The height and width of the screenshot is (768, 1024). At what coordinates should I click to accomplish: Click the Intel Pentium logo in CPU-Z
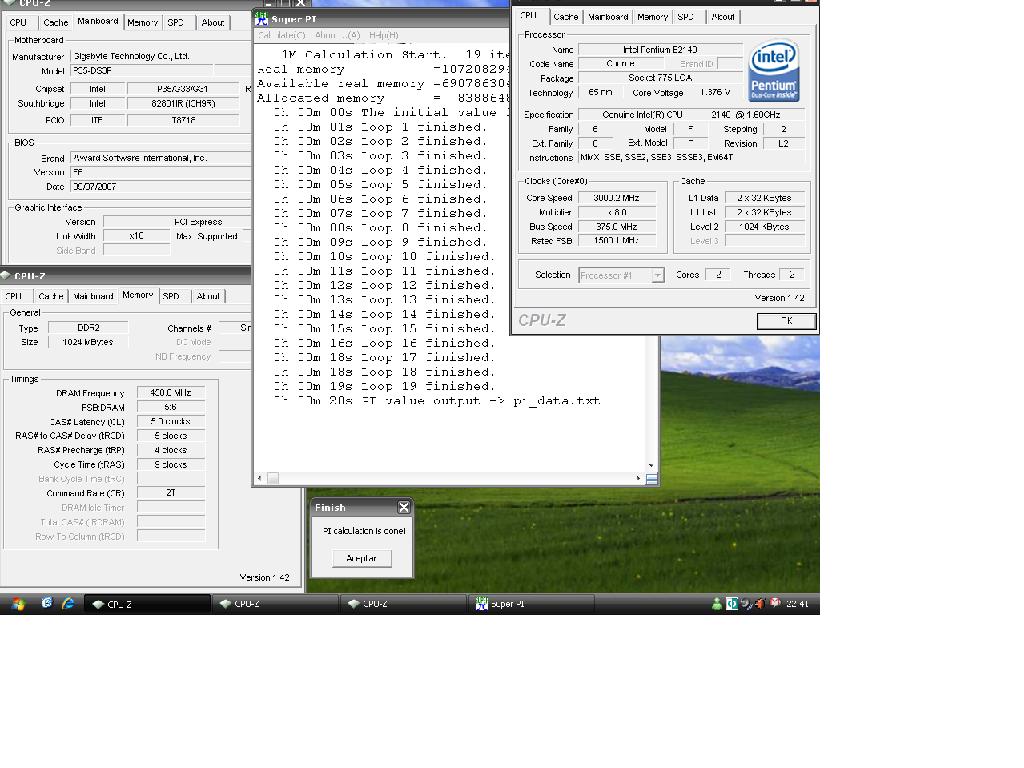(773, 70)
